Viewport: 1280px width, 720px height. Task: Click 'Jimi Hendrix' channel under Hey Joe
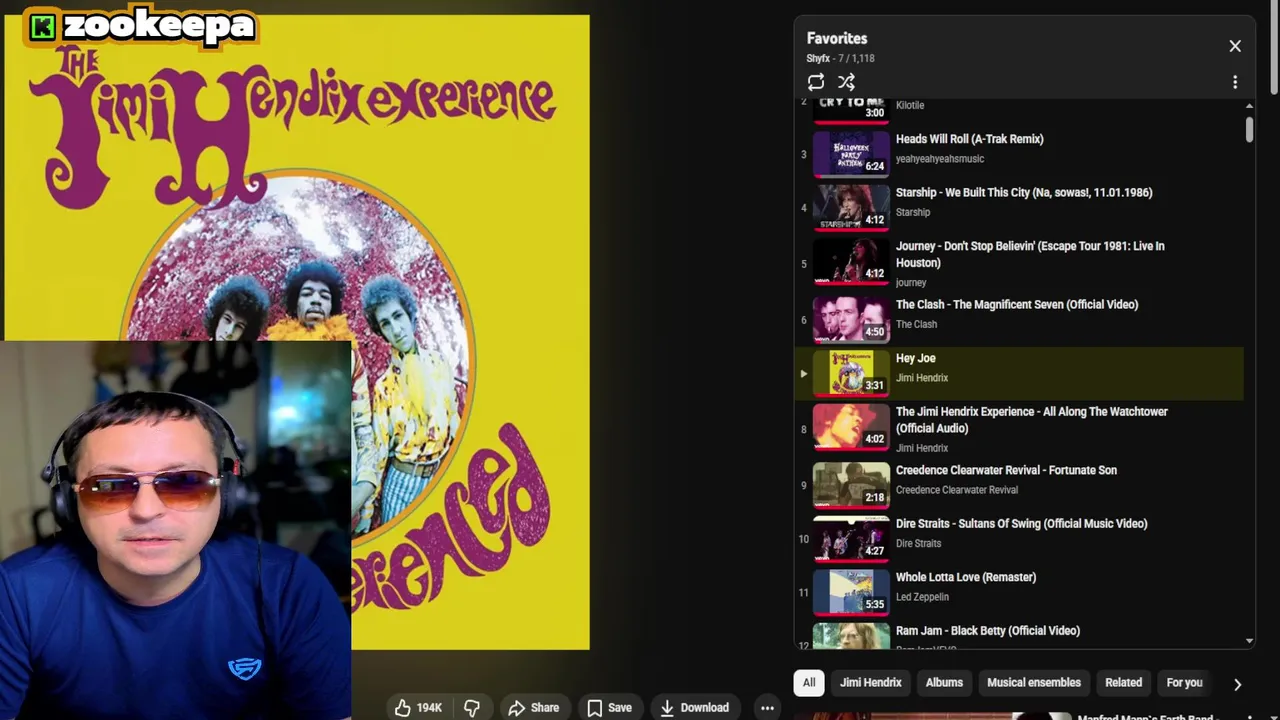pyautogui.click(x=922, y=378)
